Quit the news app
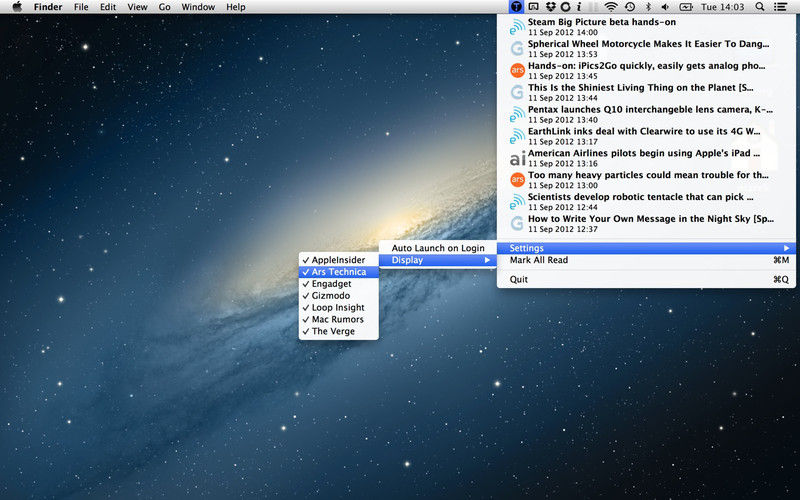 (x=646, y=280)
